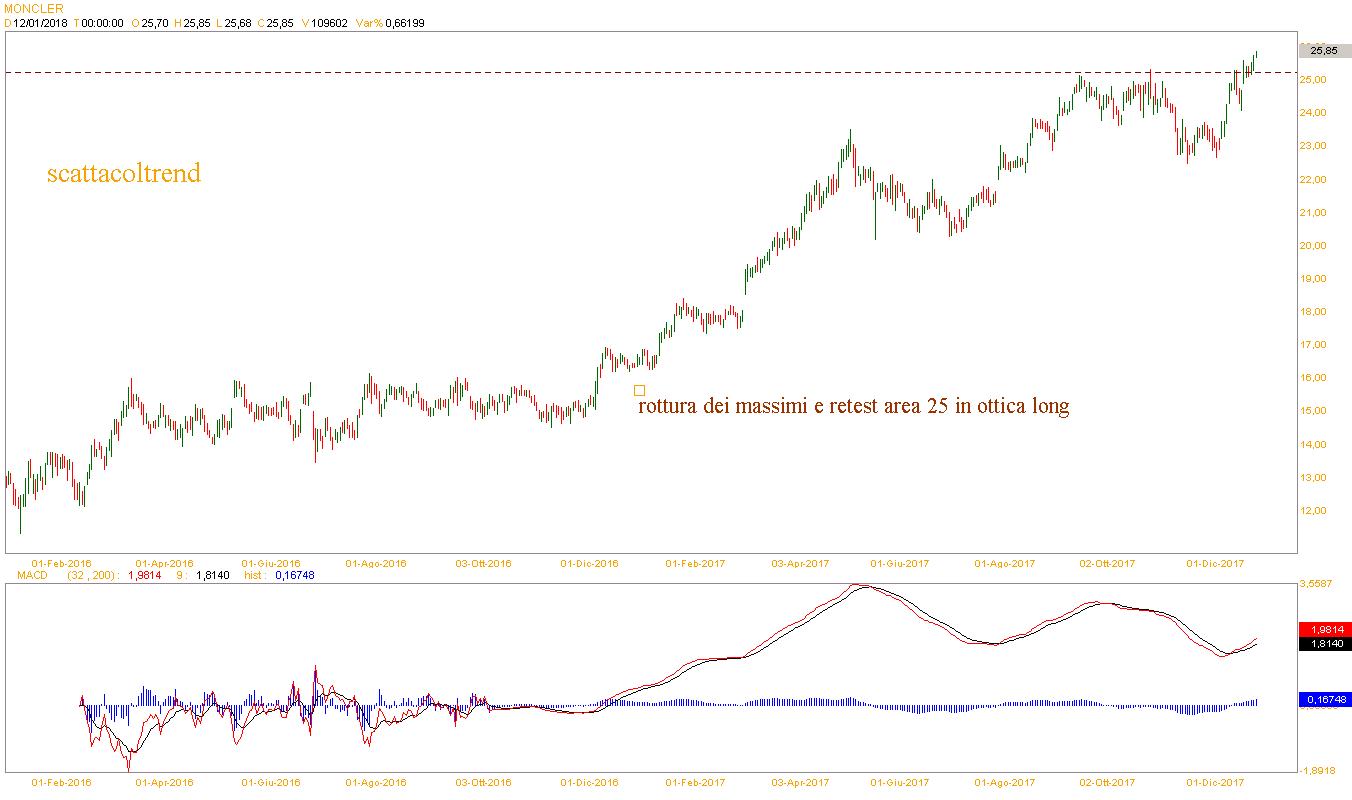Click the red MACD value tag 1,9814
Viewport: 1352px width, 800px height.
(x=1323, y=629)
